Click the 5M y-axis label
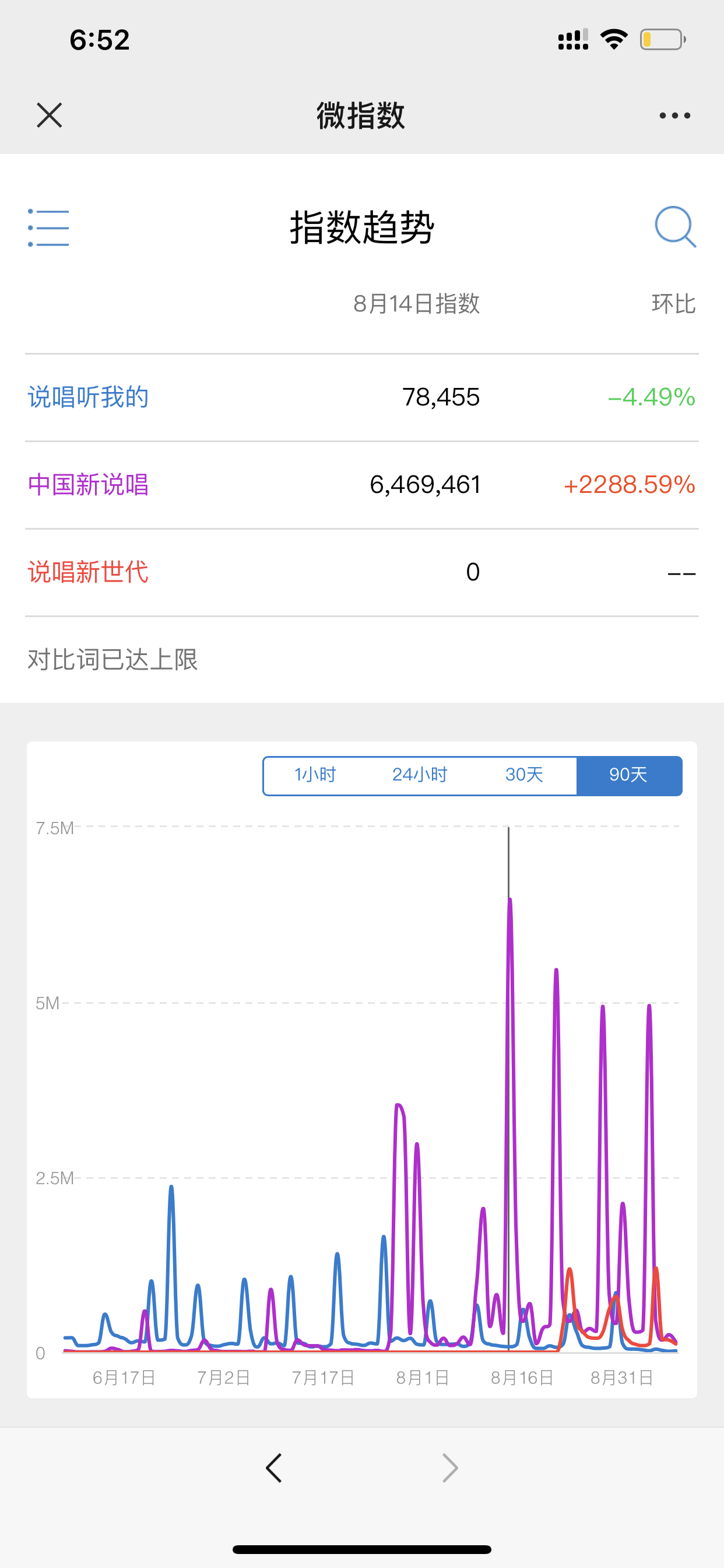Image resolution: width=724 pixels, height=1568 pixels. click(47, 1003)
